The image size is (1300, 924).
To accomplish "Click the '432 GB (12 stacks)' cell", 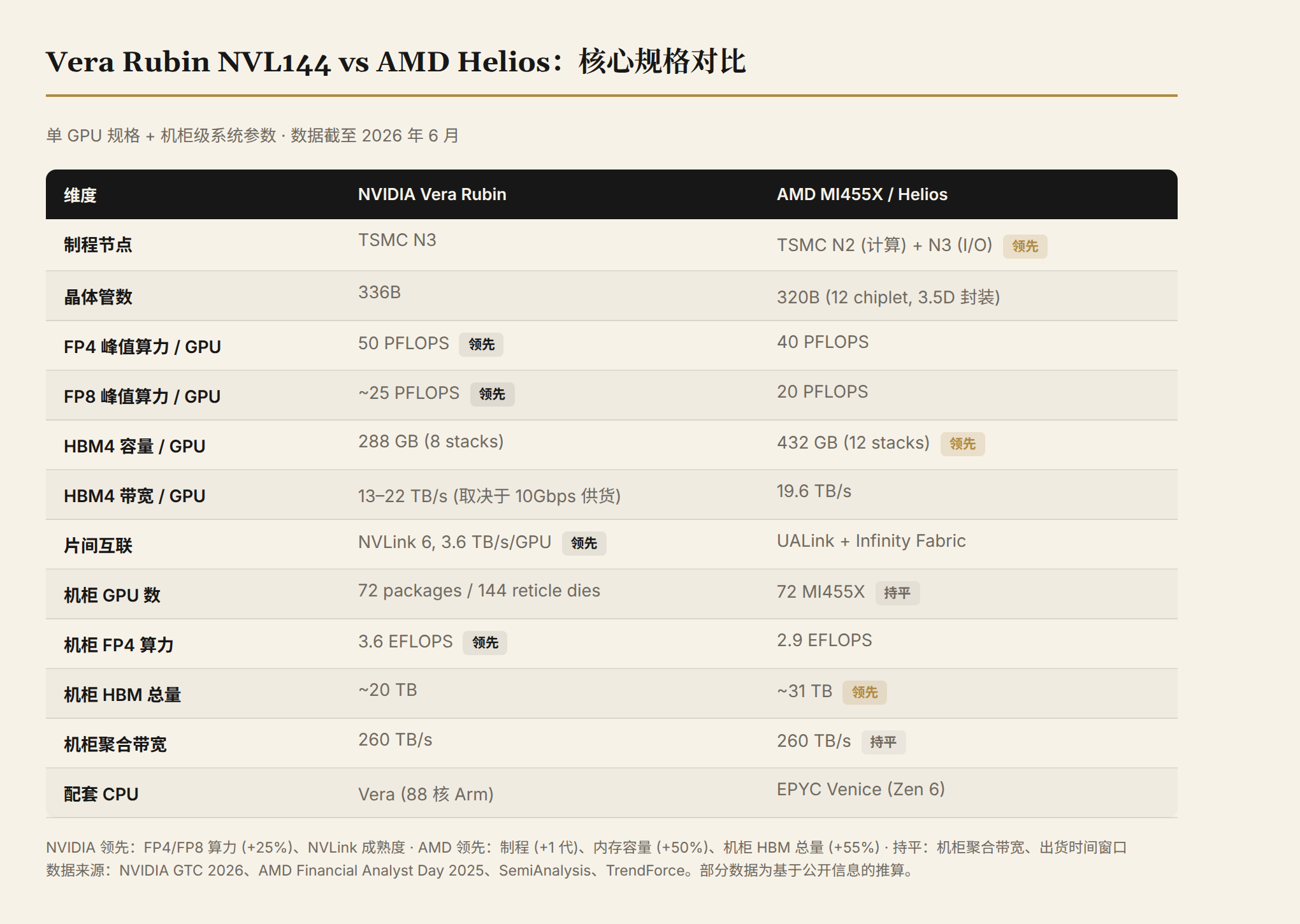I will coord(853,443).
